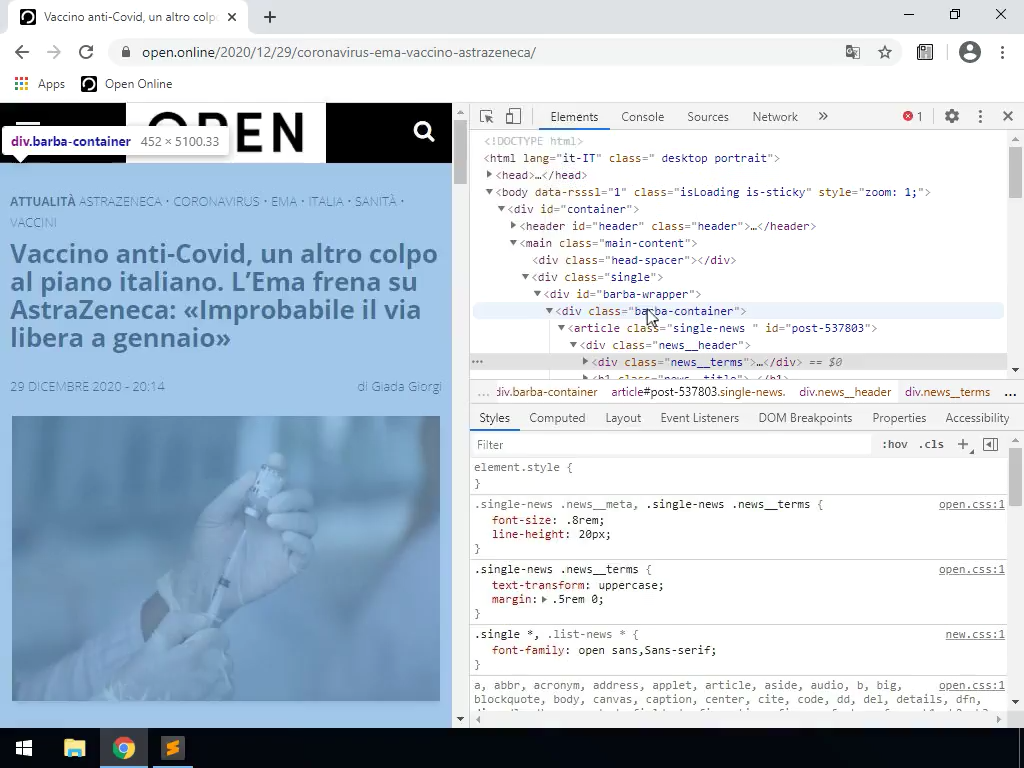Open Chrome three-dot menu

click(x=1002, y=52)
